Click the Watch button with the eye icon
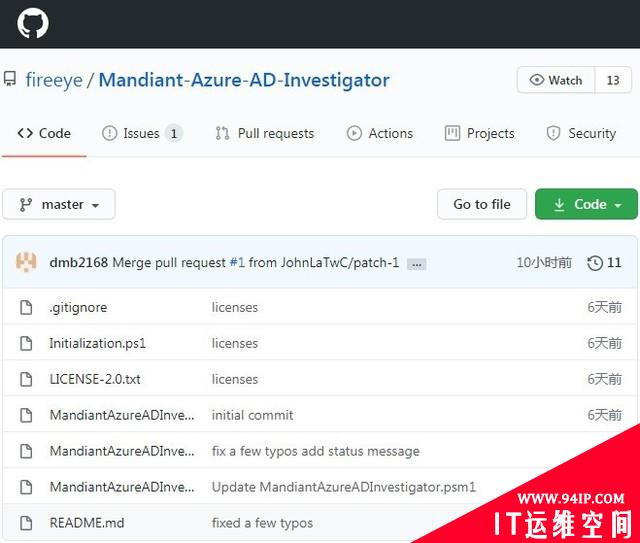 (556, 80)
